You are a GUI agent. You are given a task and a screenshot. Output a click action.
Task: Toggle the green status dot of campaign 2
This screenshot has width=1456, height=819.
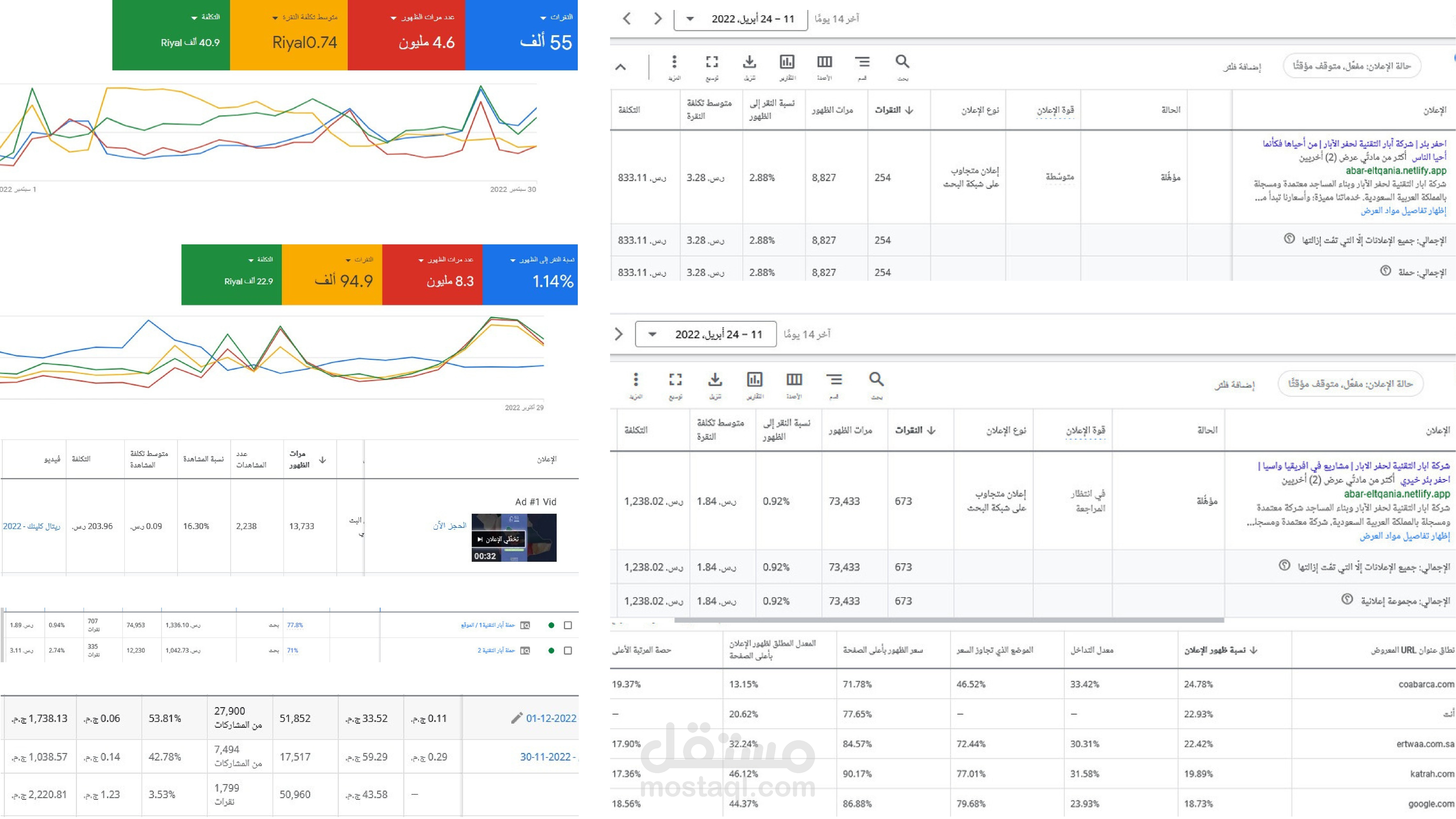[x=551, y=651]
